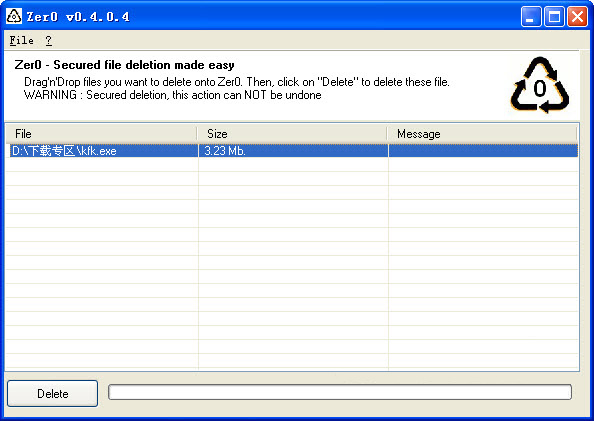The image size is (594, 421).
Task: Minimize the Zer0 window
Action: (531, 17)
